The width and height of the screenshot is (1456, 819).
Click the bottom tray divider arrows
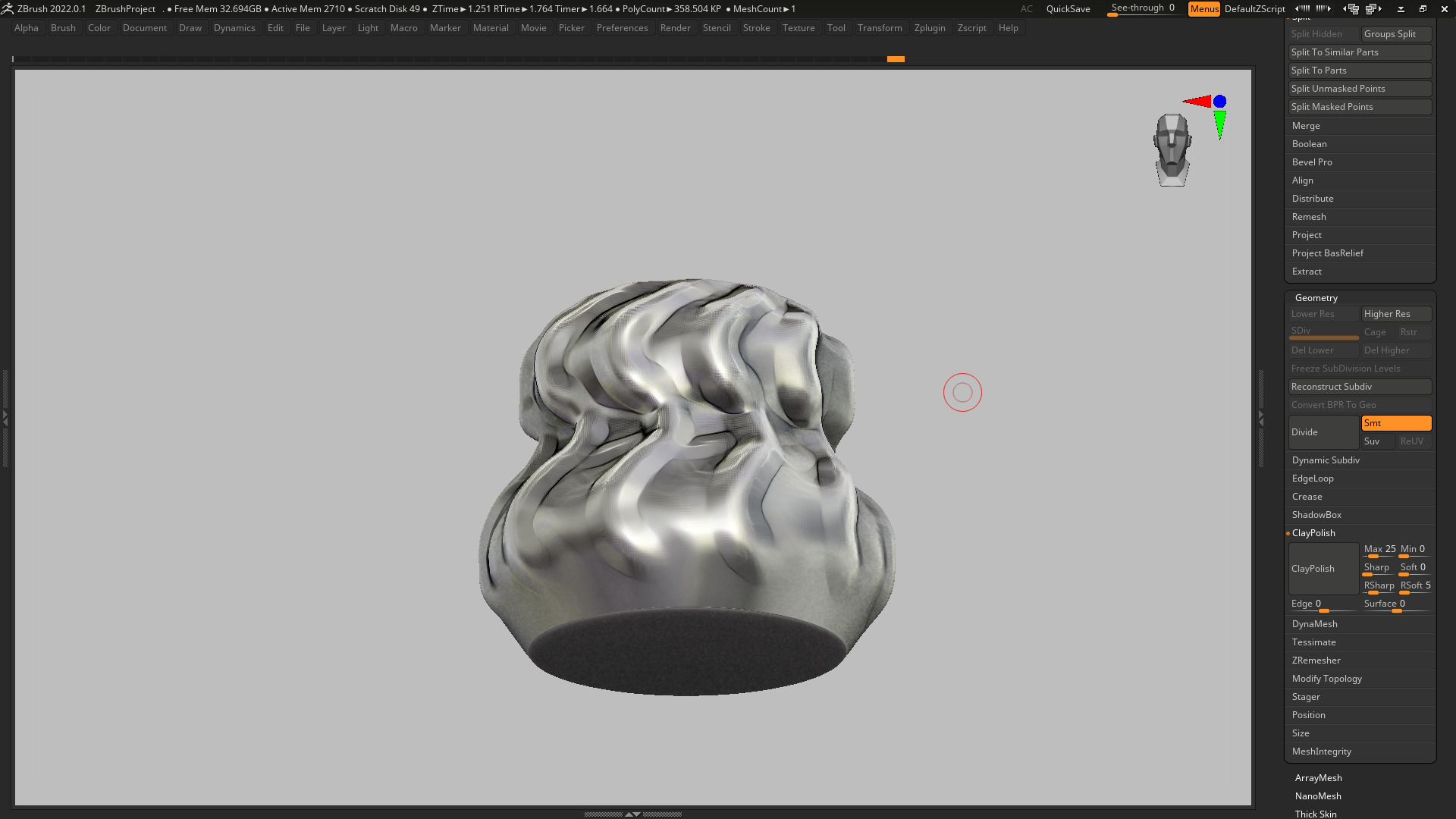[x=632, y=814]
